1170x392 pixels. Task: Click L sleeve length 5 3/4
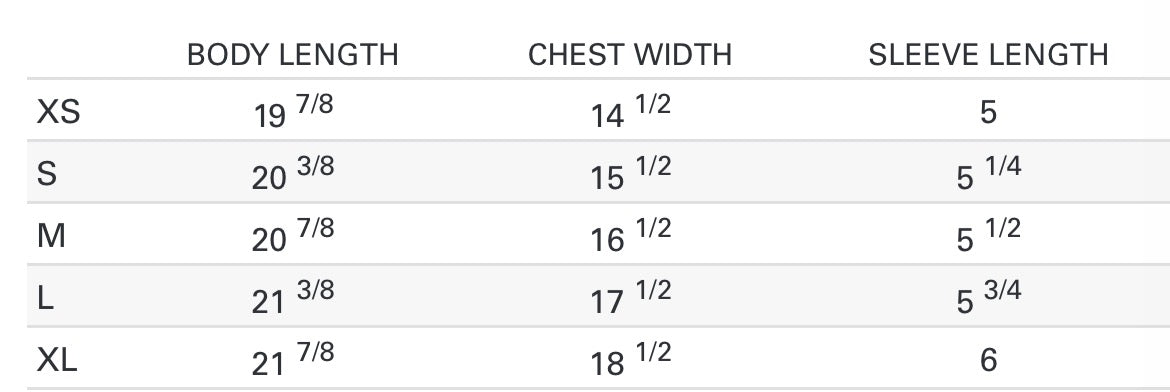click(x=989, y=299)
